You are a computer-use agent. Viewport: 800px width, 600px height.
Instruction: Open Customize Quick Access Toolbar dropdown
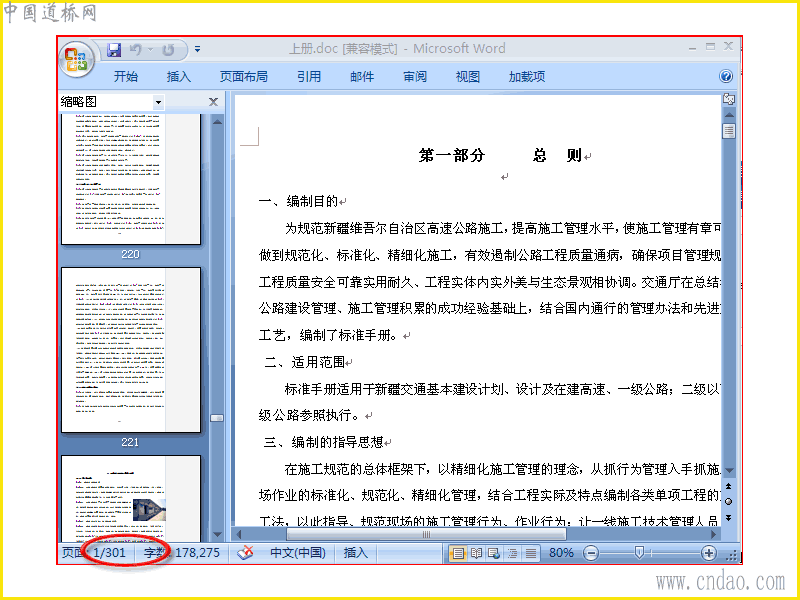click(197, 49)
